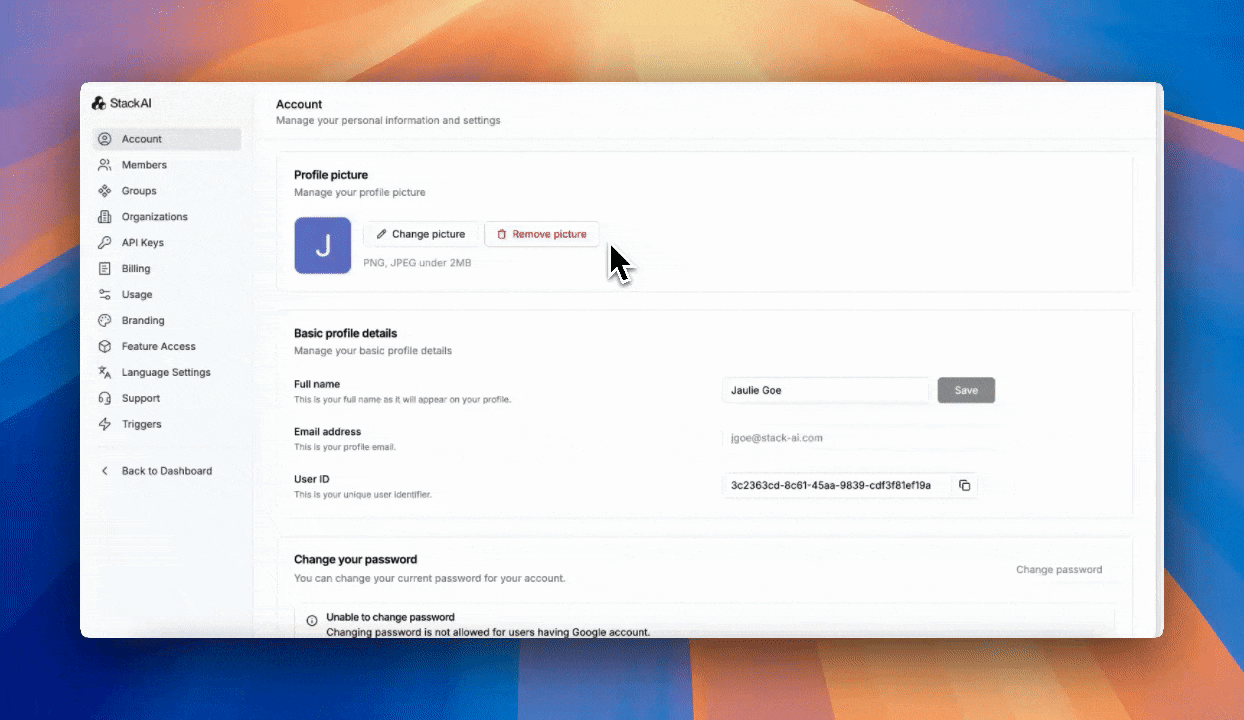
Task: Go back to Dashboard
Action: point(166,471)
